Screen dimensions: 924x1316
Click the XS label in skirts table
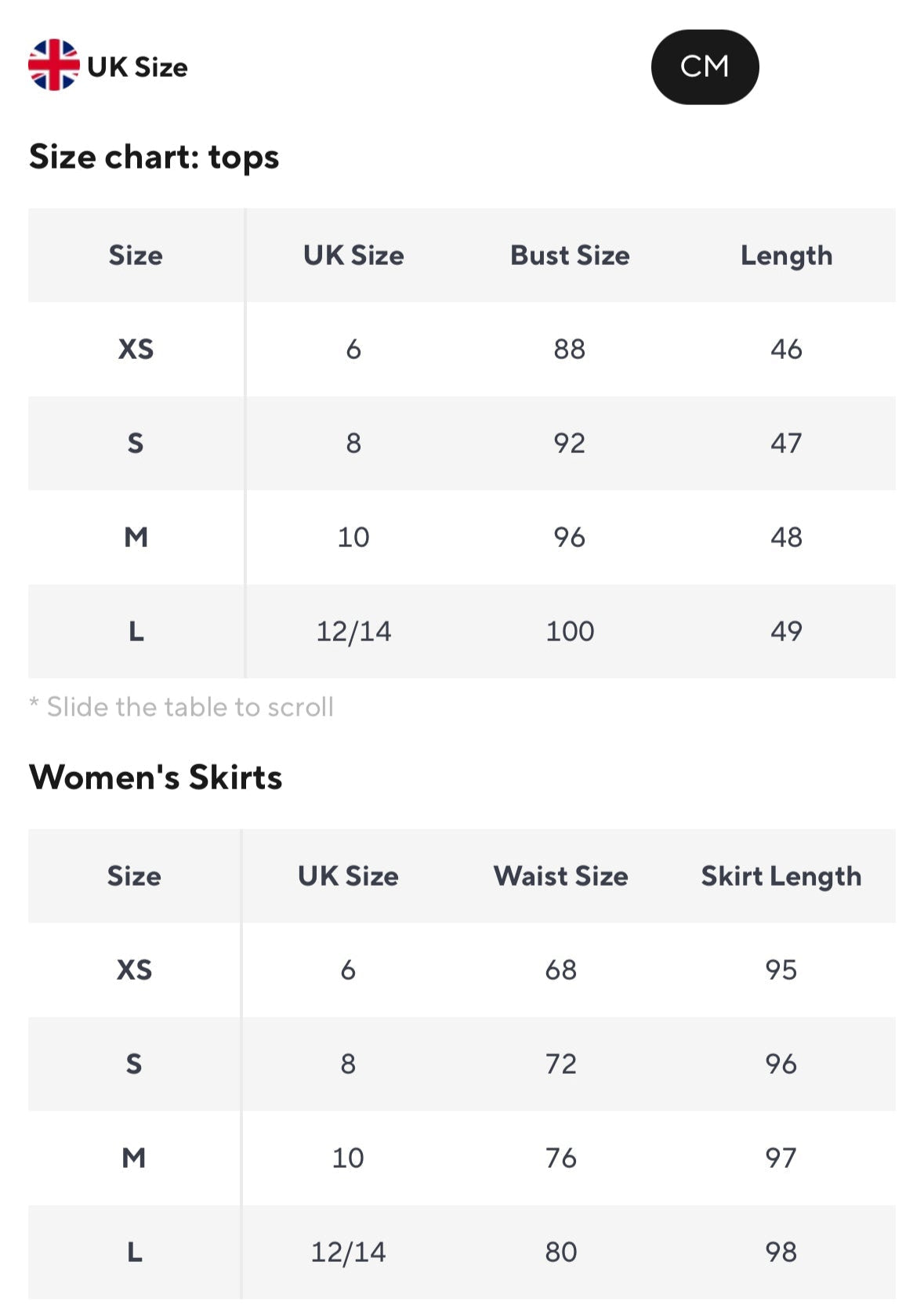coord(134,970)
